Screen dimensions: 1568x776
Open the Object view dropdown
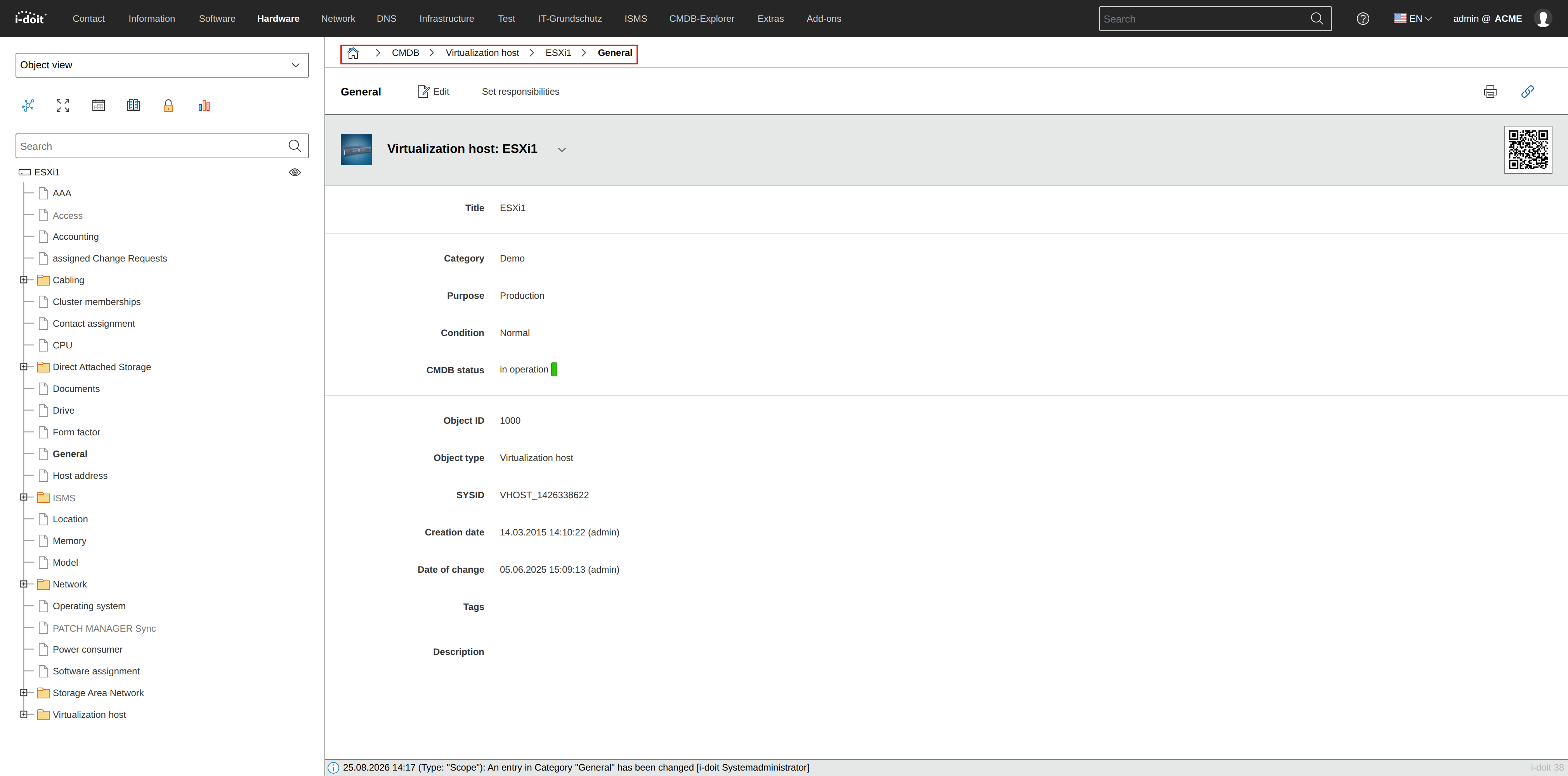tap(162, 65)
